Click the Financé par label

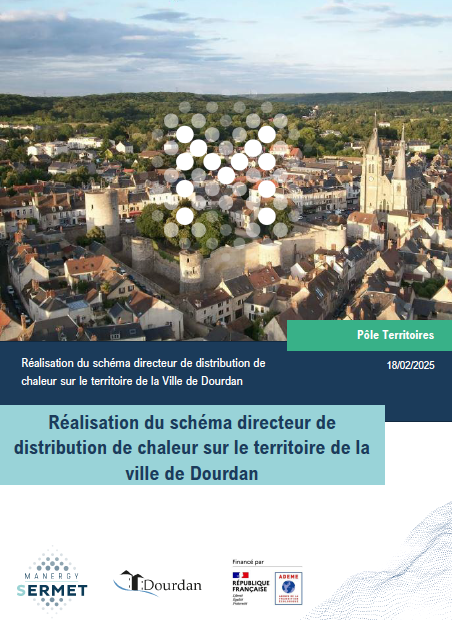248,561
